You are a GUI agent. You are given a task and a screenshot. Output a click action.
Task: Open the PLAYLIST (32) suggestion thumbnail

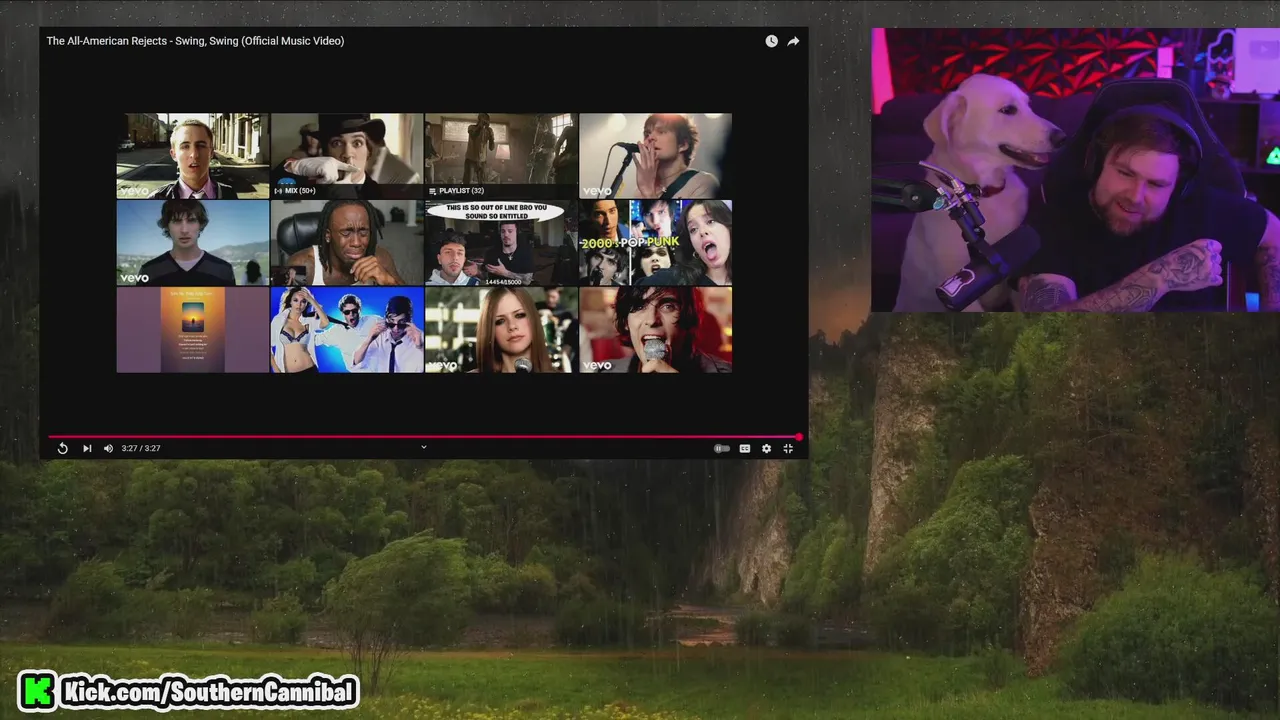501,156
